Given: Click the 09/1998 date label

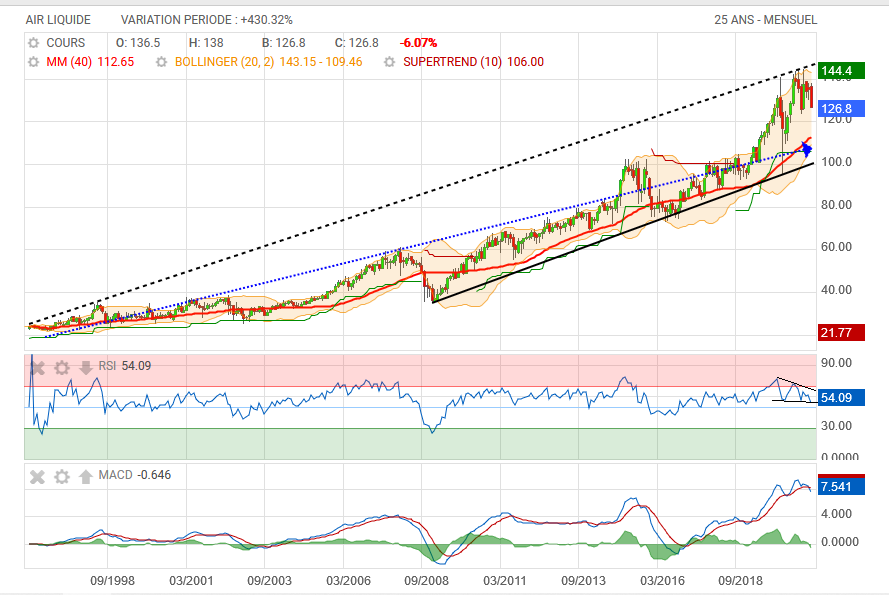Looking at the screenshot, I should coord(112,581).
